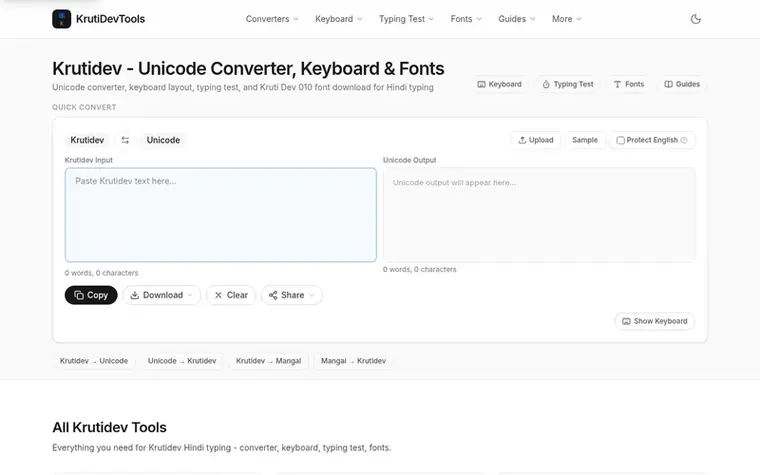Expand the Share options dropdown
The height and width of the screenshot is (475, 760).
(x=292, y=295)
